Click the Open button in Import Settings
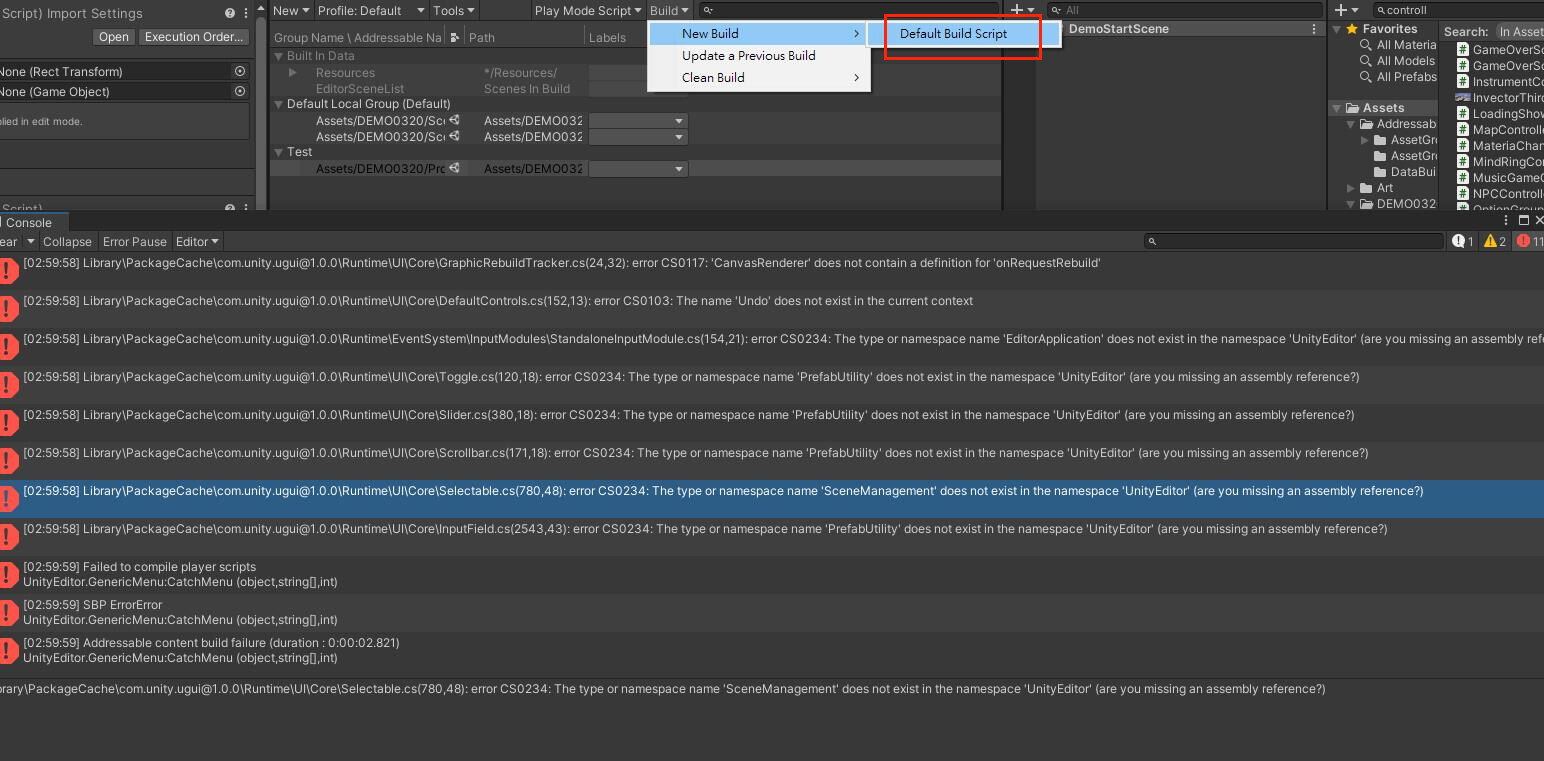This screenshot has width=1544, height=761. click(113, 36)
